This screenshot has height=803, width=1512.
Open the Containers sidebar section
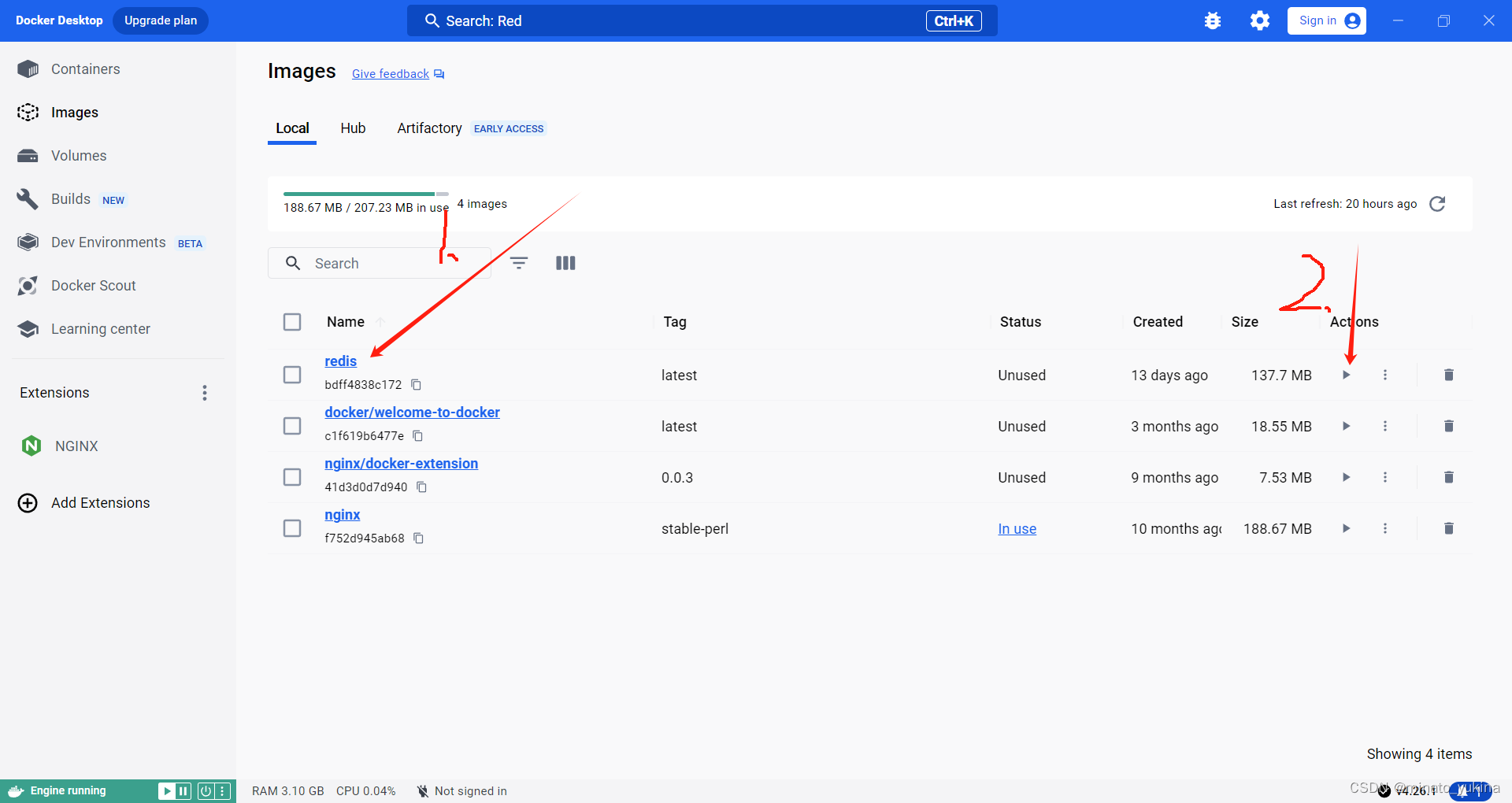coord(85,69)
